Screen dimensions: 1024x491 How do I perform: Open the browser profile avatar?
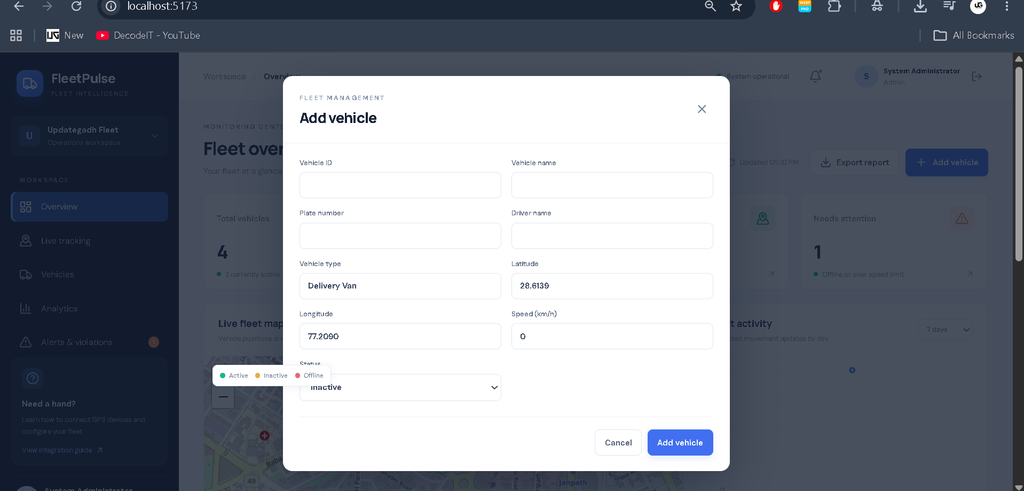click(978, 6)
